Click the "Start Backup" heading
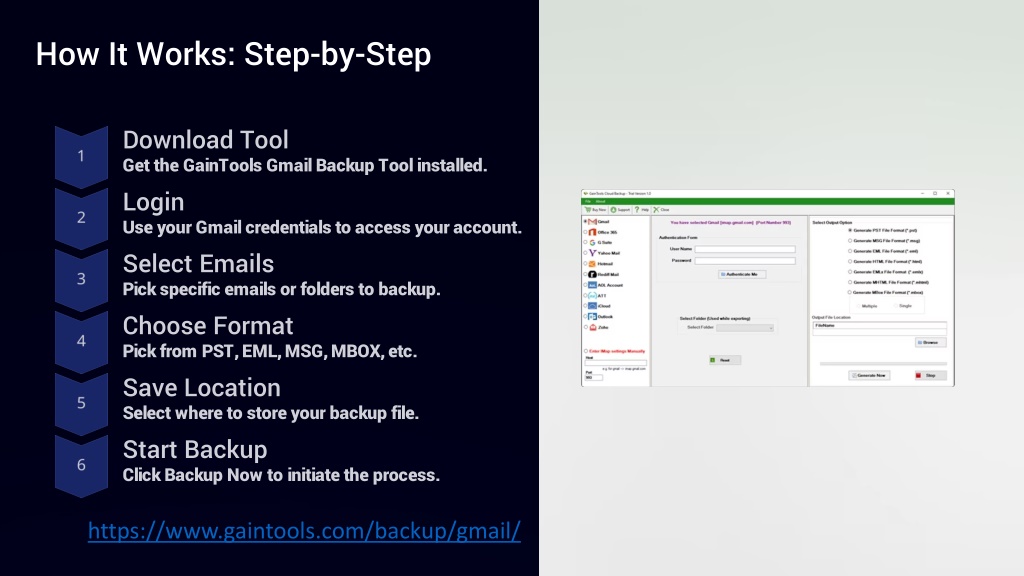The height and width of the screenshot is (576, 1024). (195, 449)
